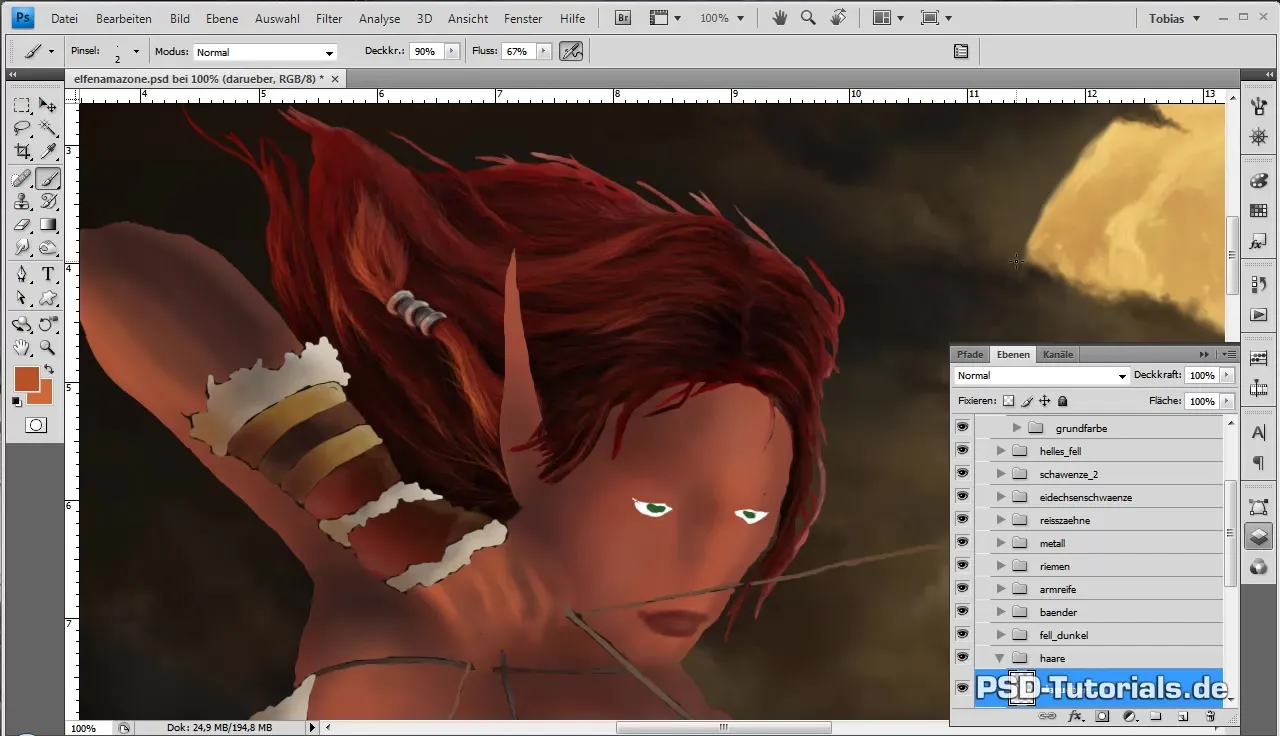Open the Auswahl menu
Viewport: 1280px width, 736px height.
278,19
